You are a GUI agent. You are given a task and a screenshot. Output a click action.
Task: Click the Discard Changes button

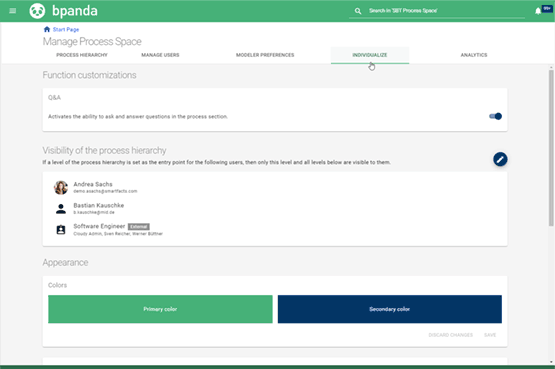pos(450,335)
